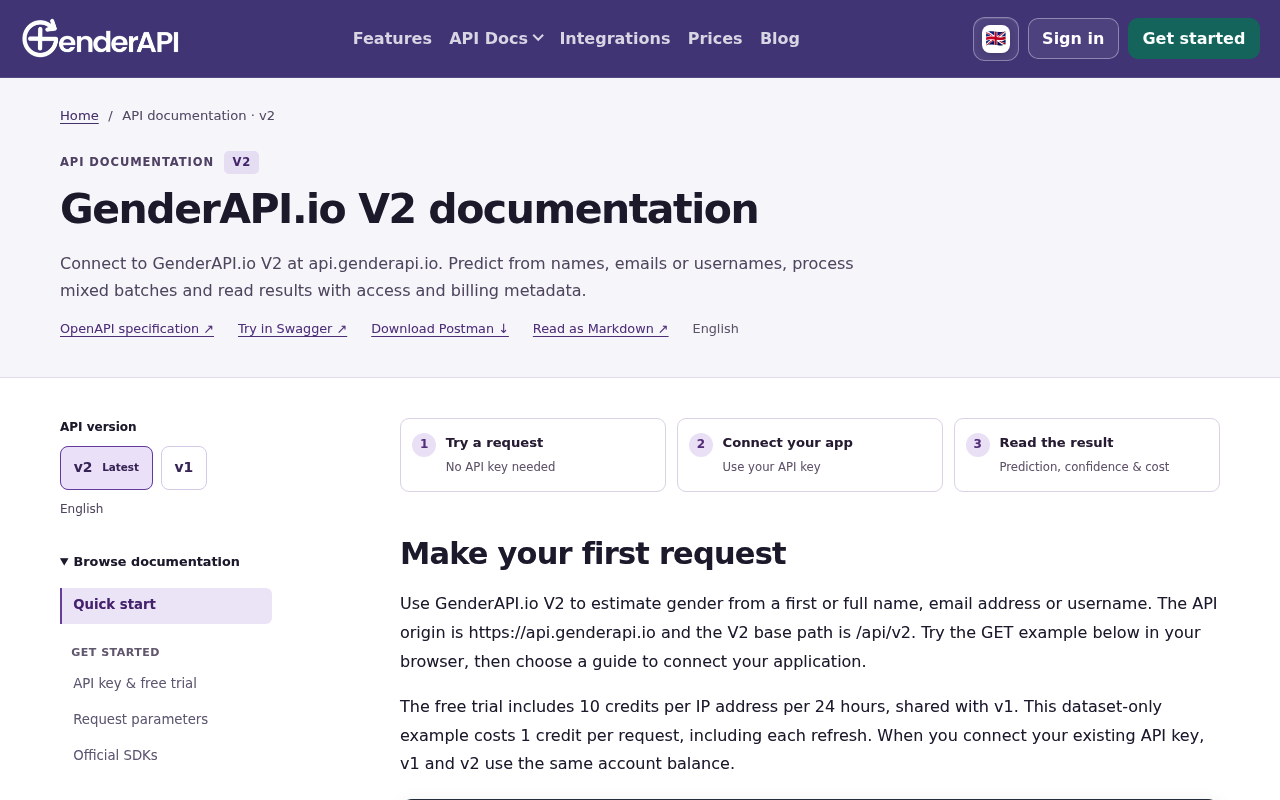Download the Postman collection
The height and width of the screenshot is (800, 1280).
tap(440, 329)
